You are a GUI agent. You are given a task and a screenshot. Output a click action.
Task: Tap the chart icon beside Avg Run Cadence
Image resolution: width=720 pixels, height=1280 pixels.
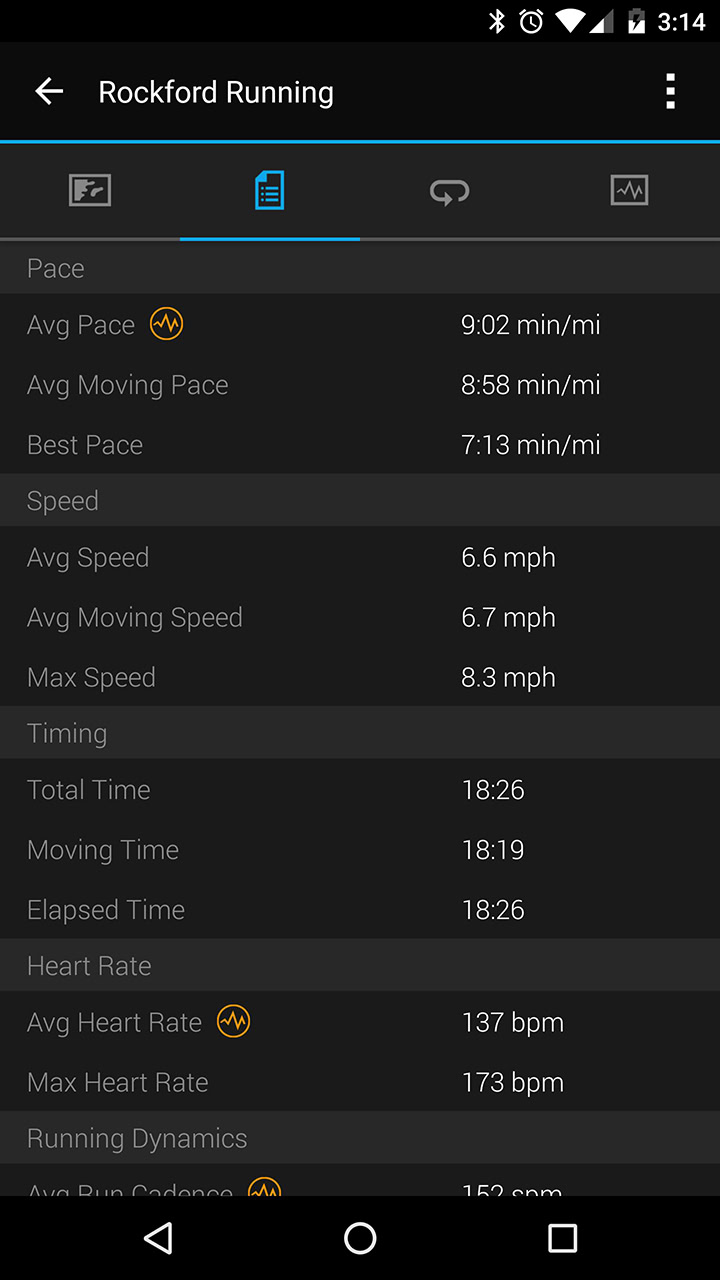264,1187
